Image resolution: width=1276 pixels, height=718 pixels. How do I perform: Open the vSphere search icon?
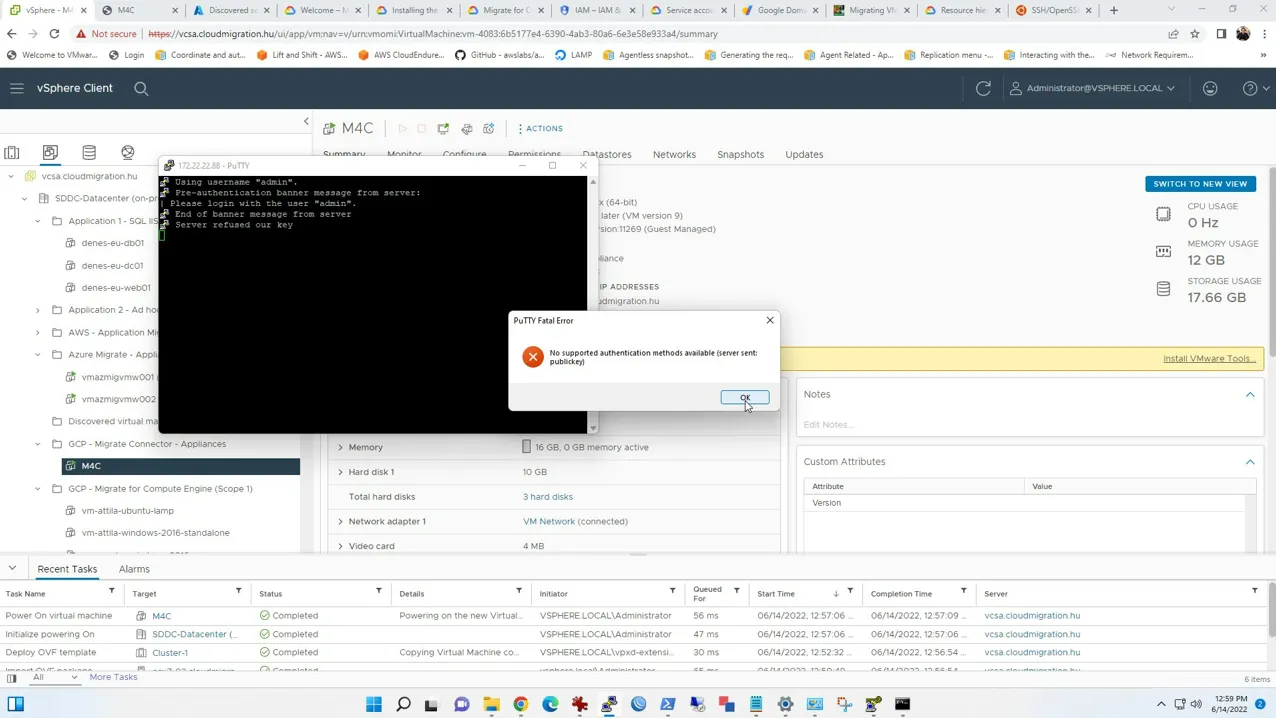point(141,88)
